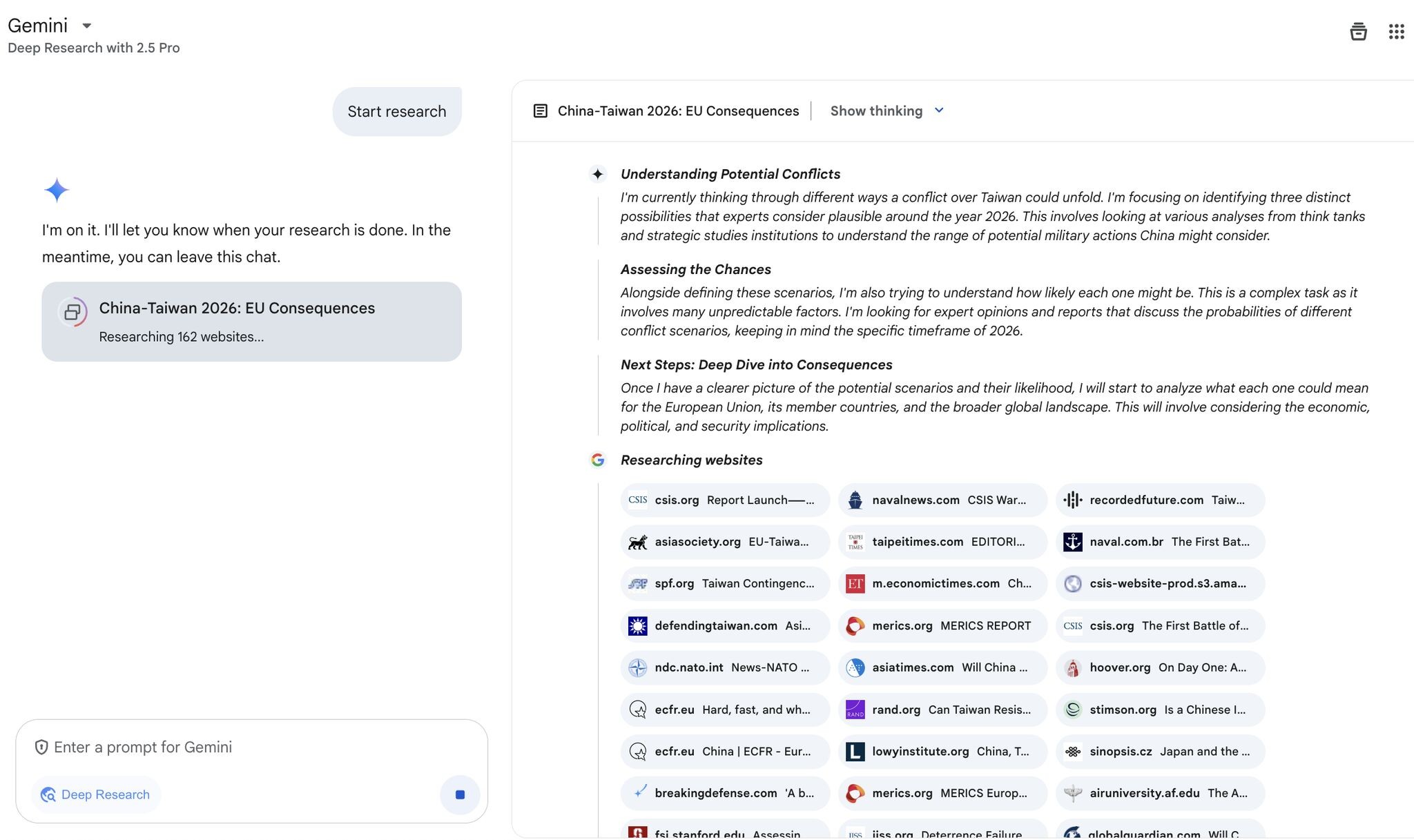Click the Assessing the Chances heading
Image resolution: width=1414 pixels, height=840 pixels.
[696, 269]
